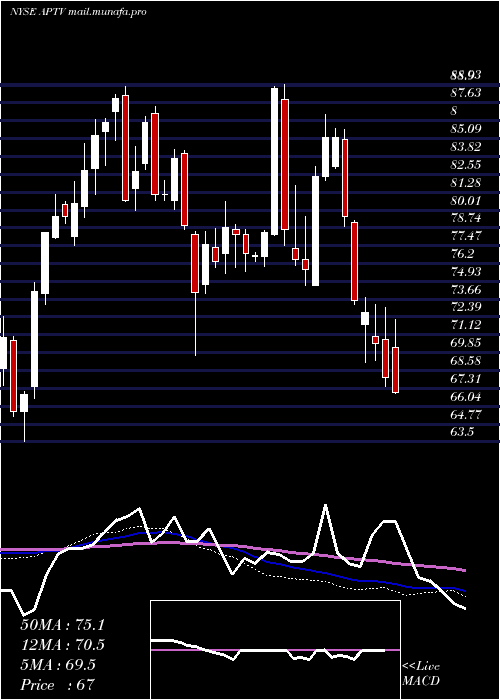Viewport: 500px width, 700px height.
Task: Click inside the MACD inset chart box
Action: tap(275, 650)
